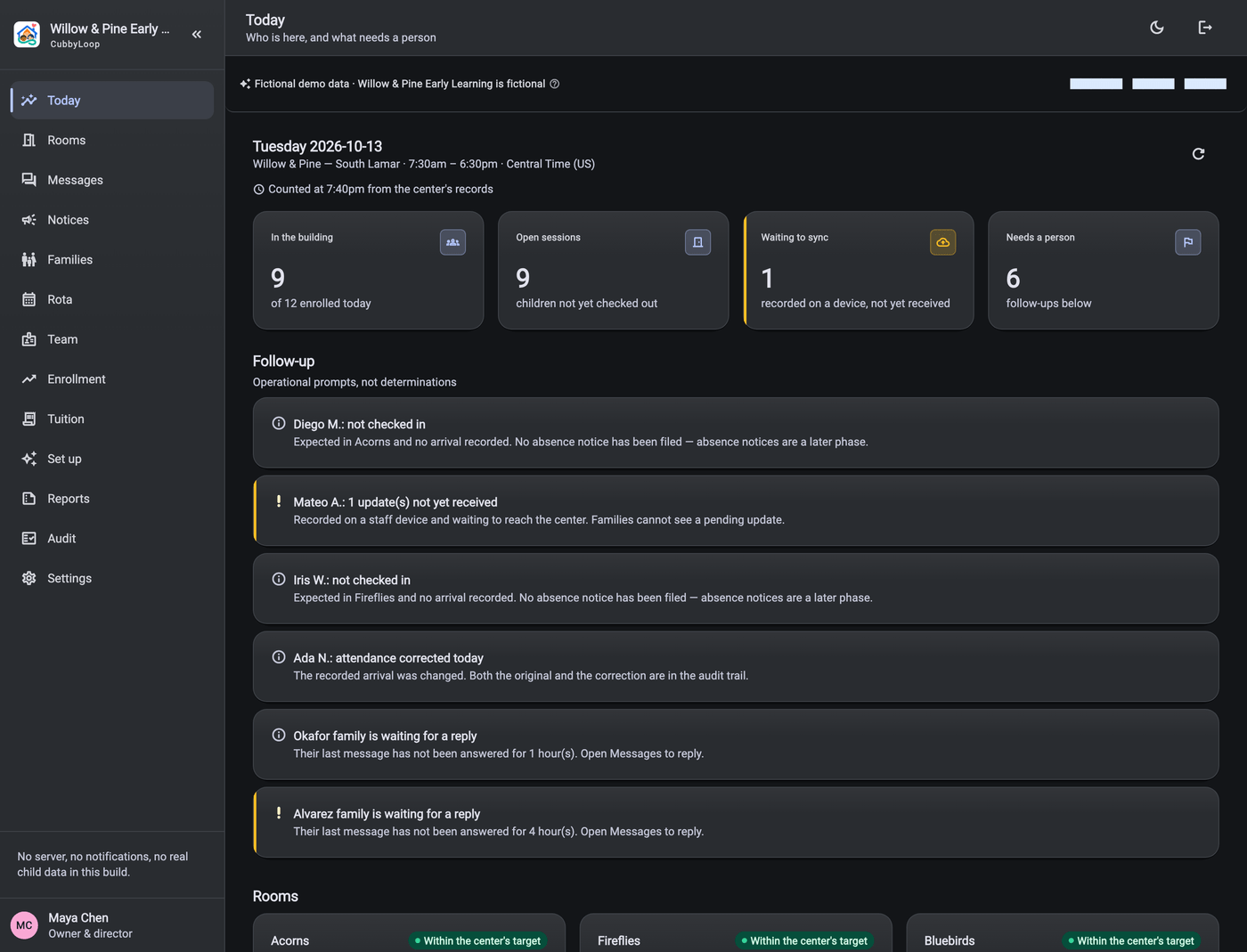This screenshot has width=1247, height=952.
Task: Click the people icon on In the building card
Action: coord(452,242)
